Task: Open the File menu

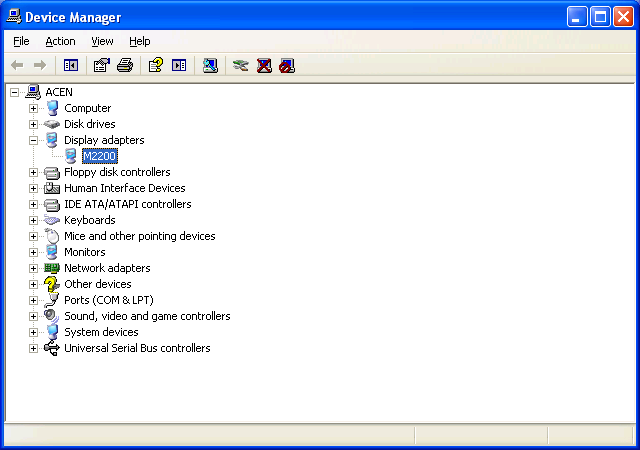Action: pyautogui.click(x=21, y=41)
